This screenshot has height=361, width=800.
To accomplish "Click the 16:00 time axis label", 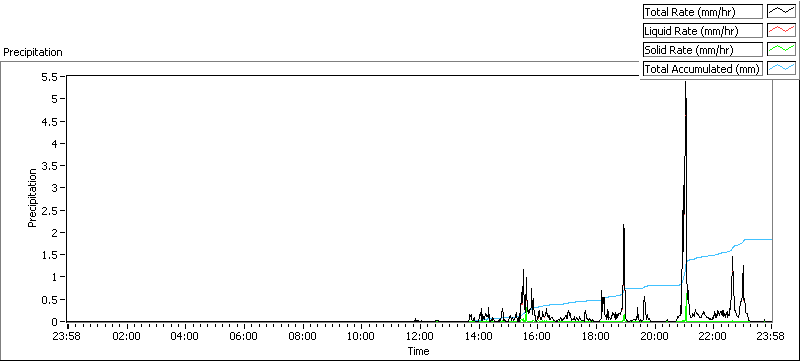I will [x=537, y=336].
